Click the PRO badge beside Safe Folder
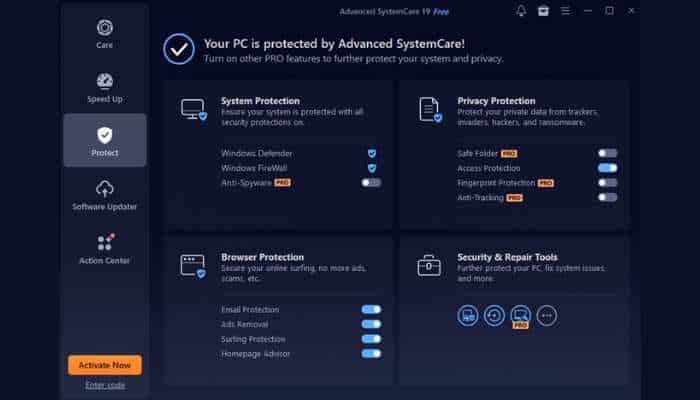700x400 pixels. tap(509, 154)
